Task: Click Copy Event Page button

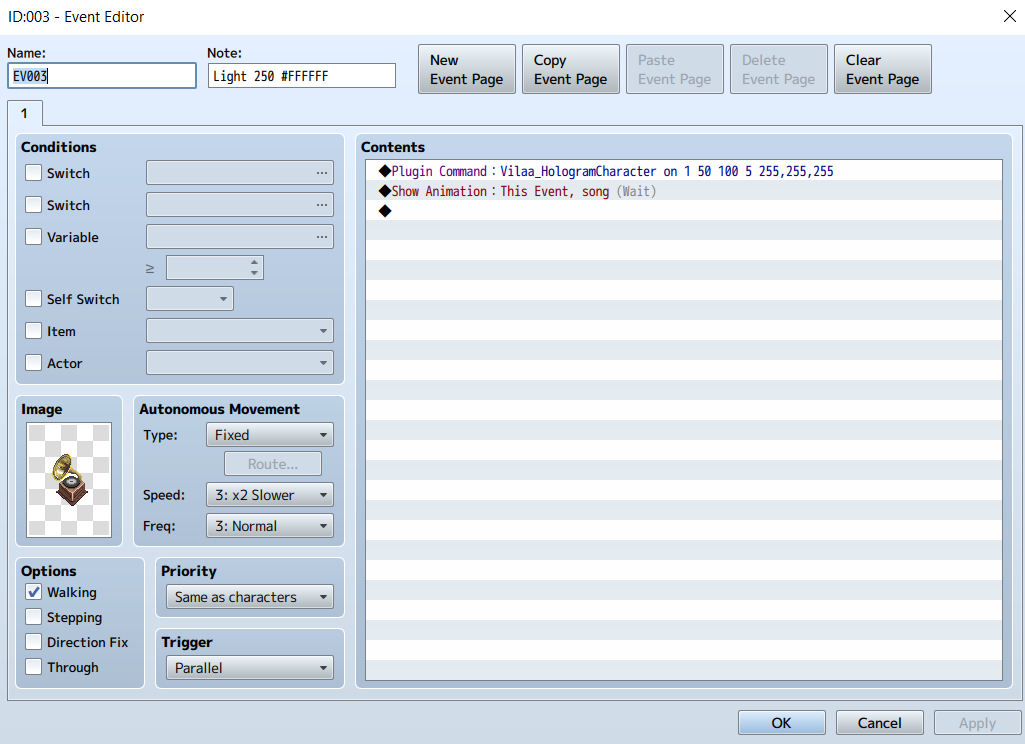Action: click(571, 69)
